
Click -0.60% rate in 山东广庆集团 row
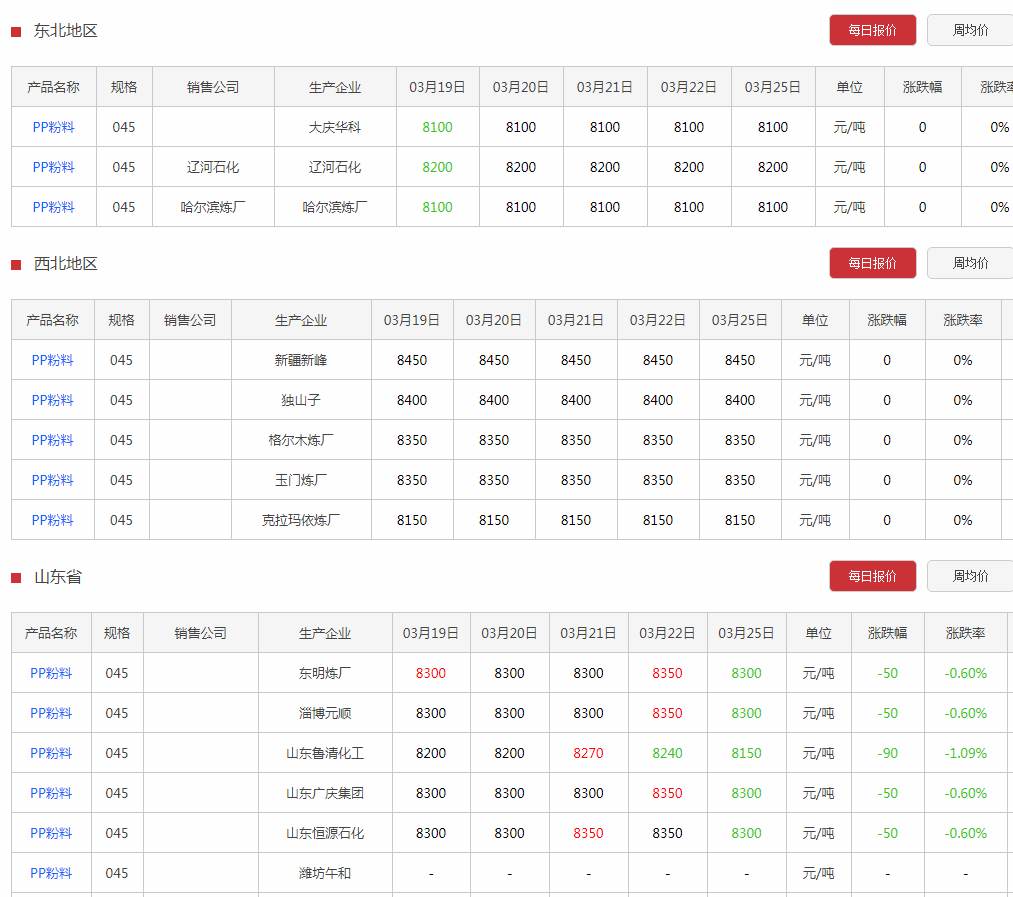click(x=965, y=793)
